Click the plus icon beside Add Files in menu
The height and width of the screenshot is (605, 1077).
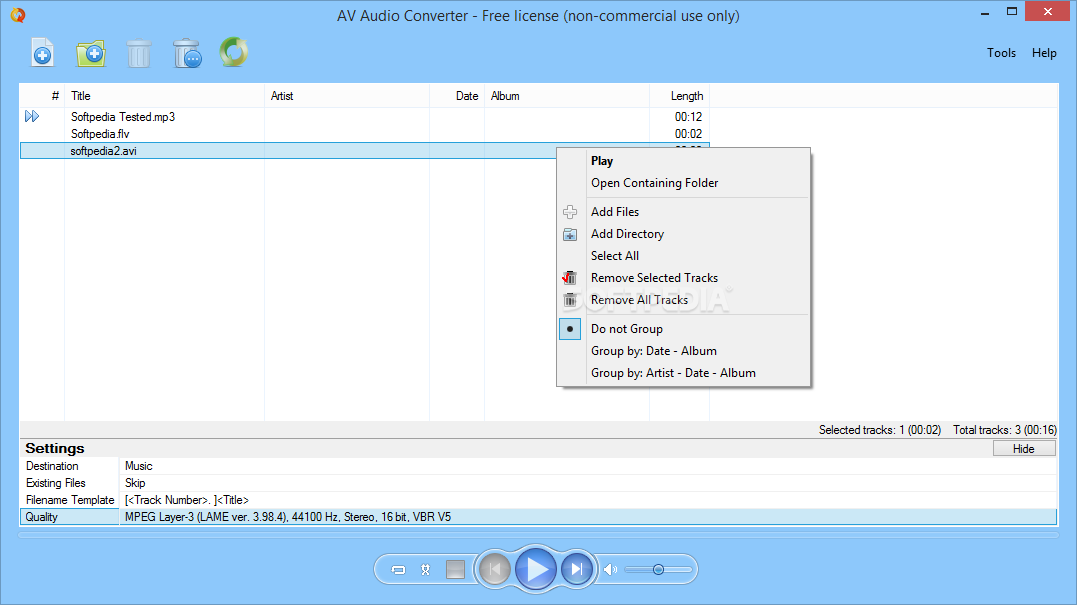point(570,212)
